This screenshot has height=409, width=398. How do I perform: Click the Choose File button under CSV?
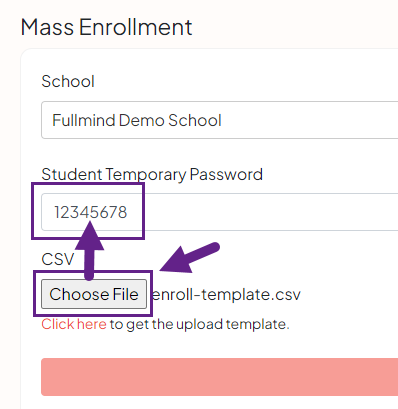pyautogui.click(x=94, y=294)
